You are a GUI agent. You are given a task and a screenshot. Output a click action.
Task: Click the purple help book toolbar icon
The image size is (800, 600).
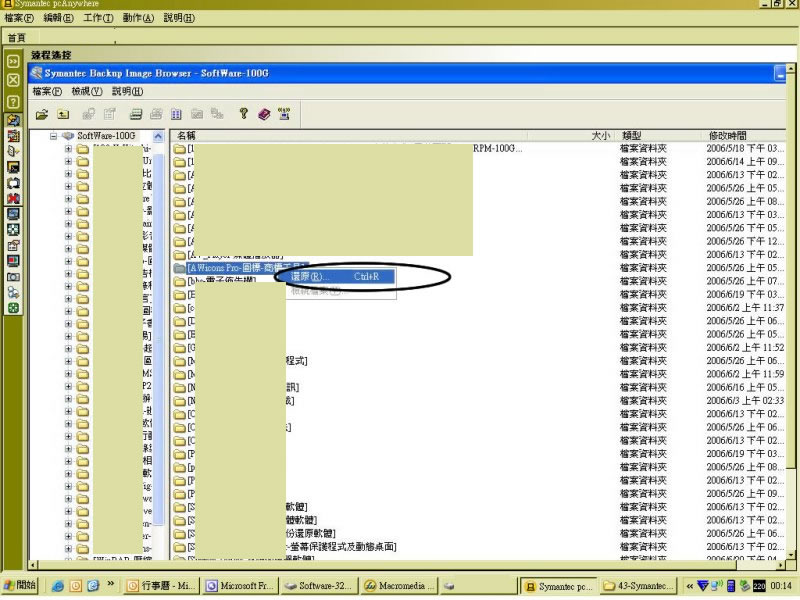pos(264,114)
